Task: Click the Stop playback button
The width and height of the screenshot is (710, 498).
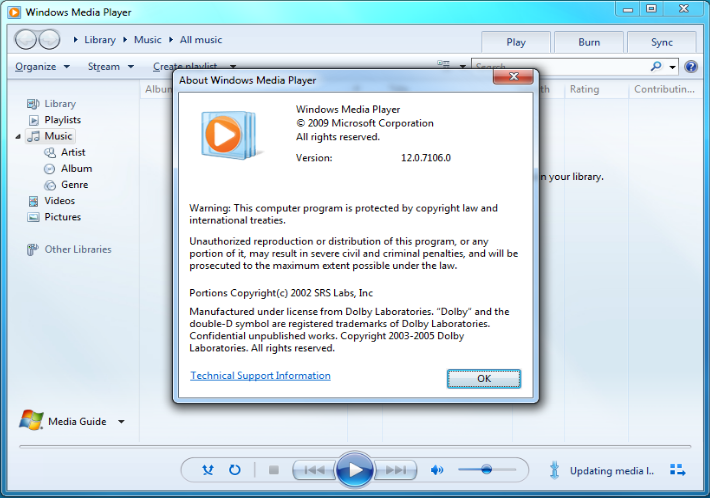Action: click(x=273, y=470)
